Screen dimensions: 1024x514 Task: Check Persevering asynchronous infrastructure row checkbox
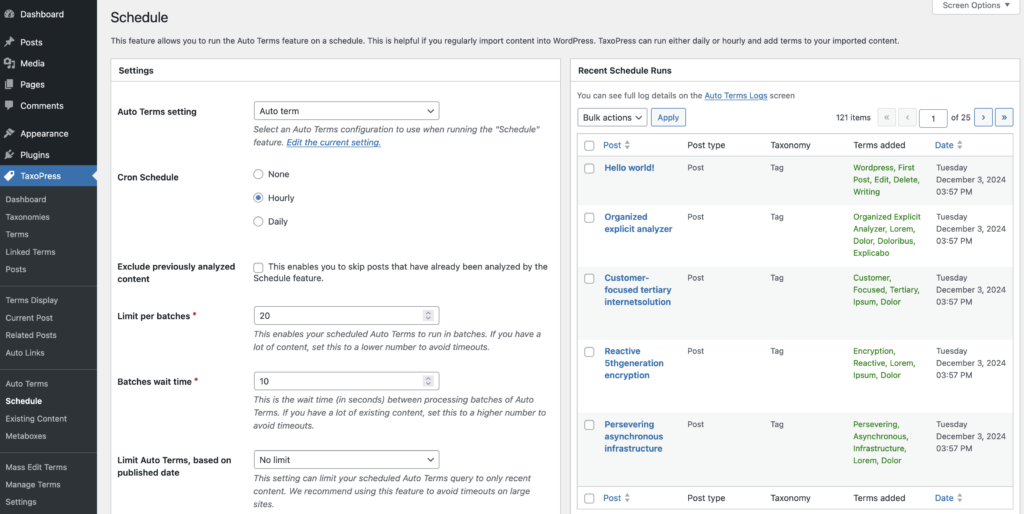click(589, 425)
